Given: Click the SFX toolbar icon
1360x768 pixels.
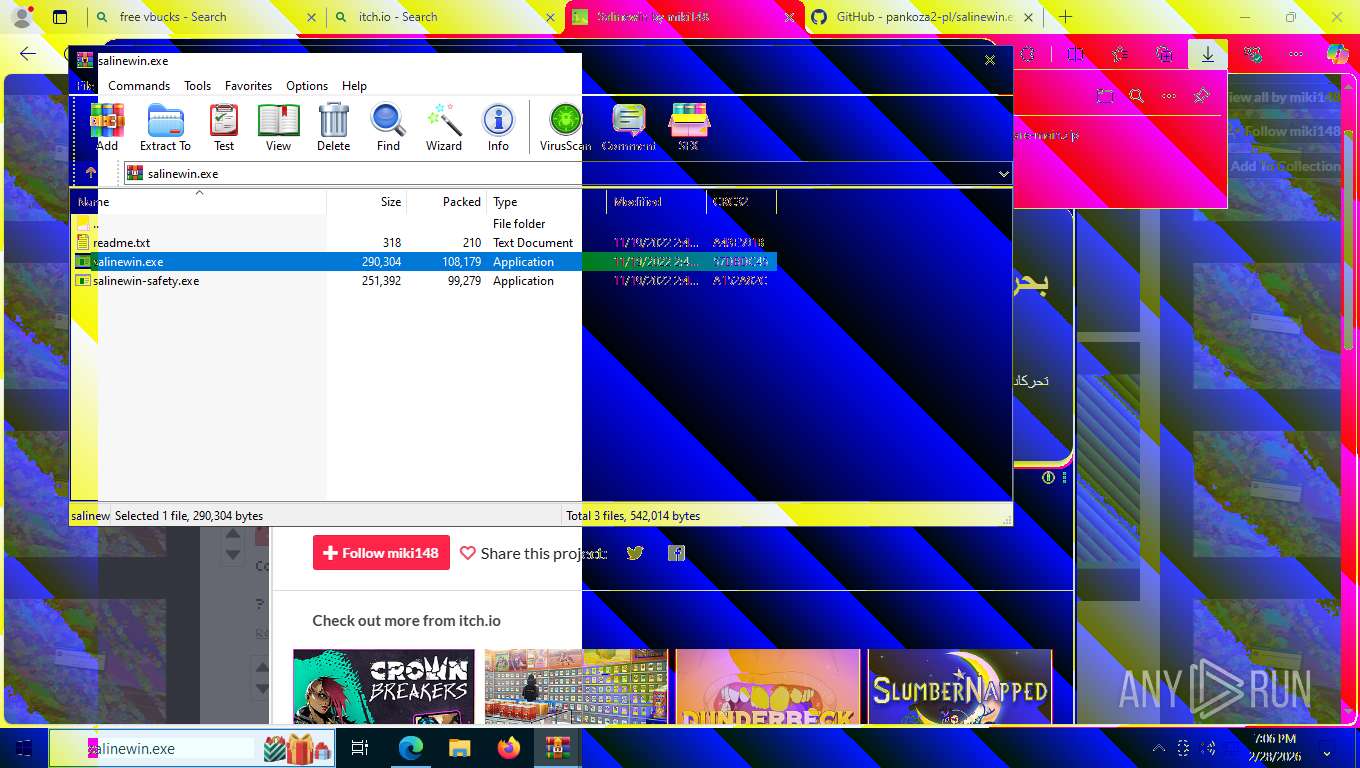Looking at the screenshot, I should coord(688,127).
